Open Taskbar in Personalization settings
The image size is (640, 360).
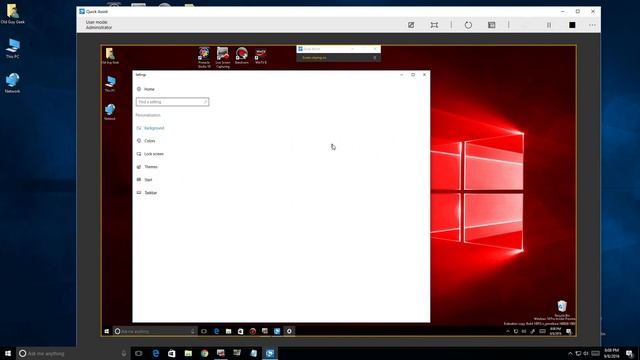tap(150, 193)
